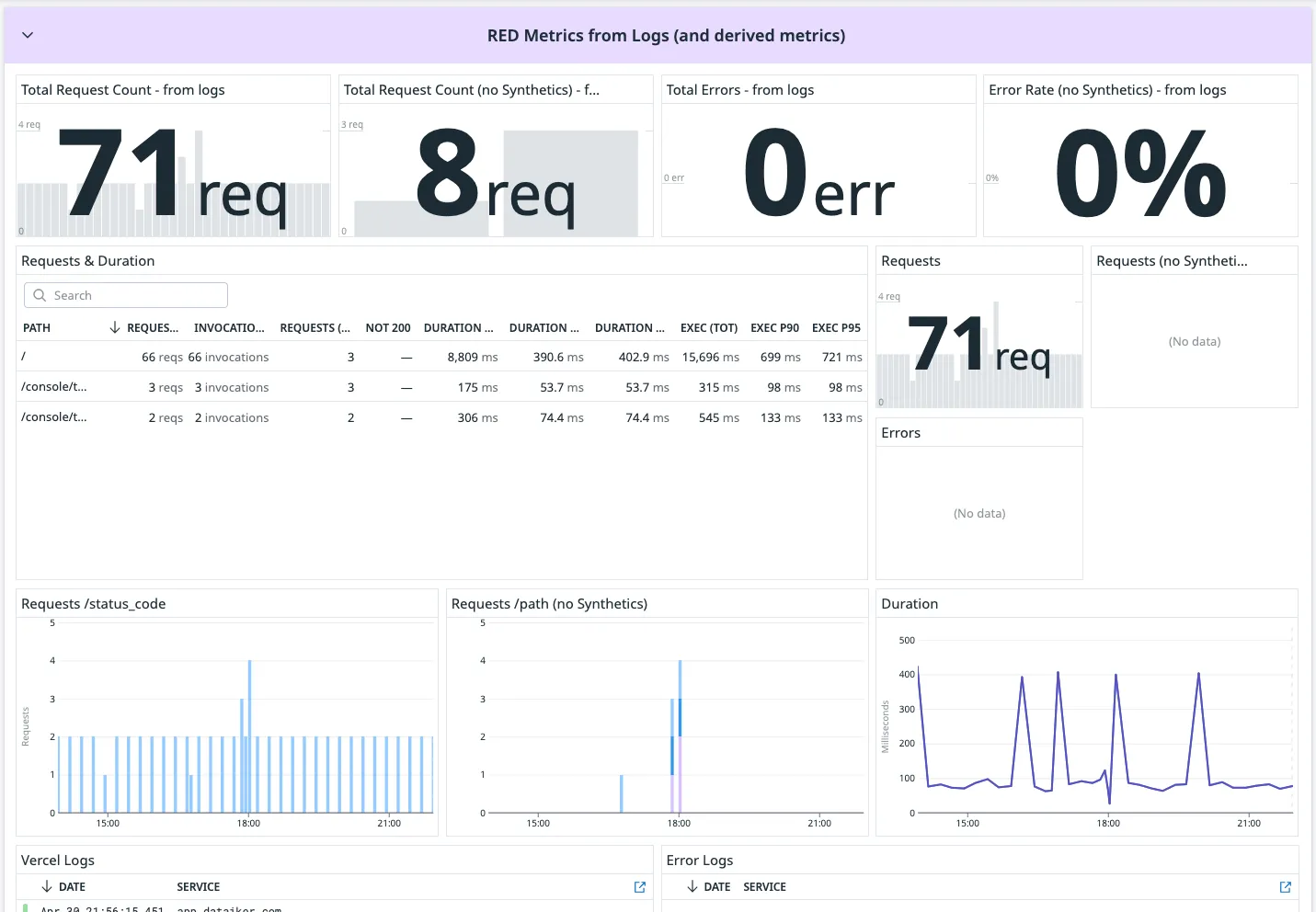The image size is (1316, 912).
Task: Open Vercel Logs via the external link icon
Action: click(640, 887)
